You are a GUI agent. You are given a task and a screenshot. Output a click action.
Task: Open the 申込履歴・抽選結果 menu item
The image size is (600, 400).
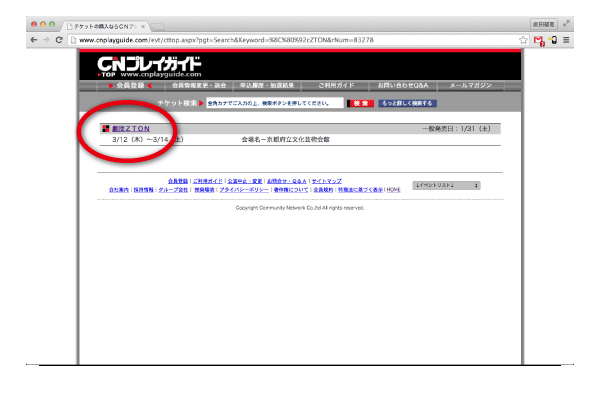267,85
